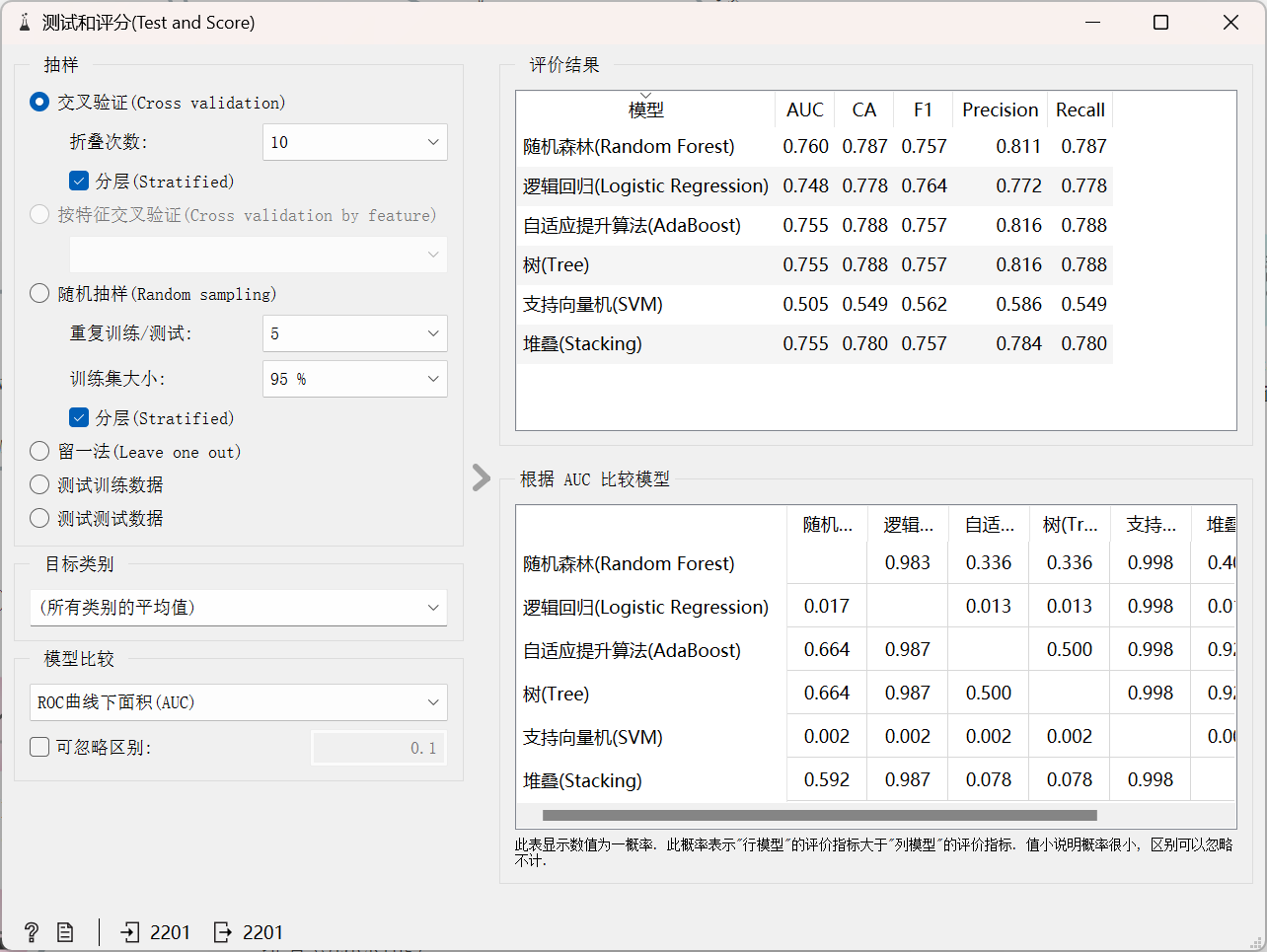Select the 自适应提升算法(AdaBoost) row in results
Image resolution: width=1267 pixels, height=952 pixels.
click(815, 226)
